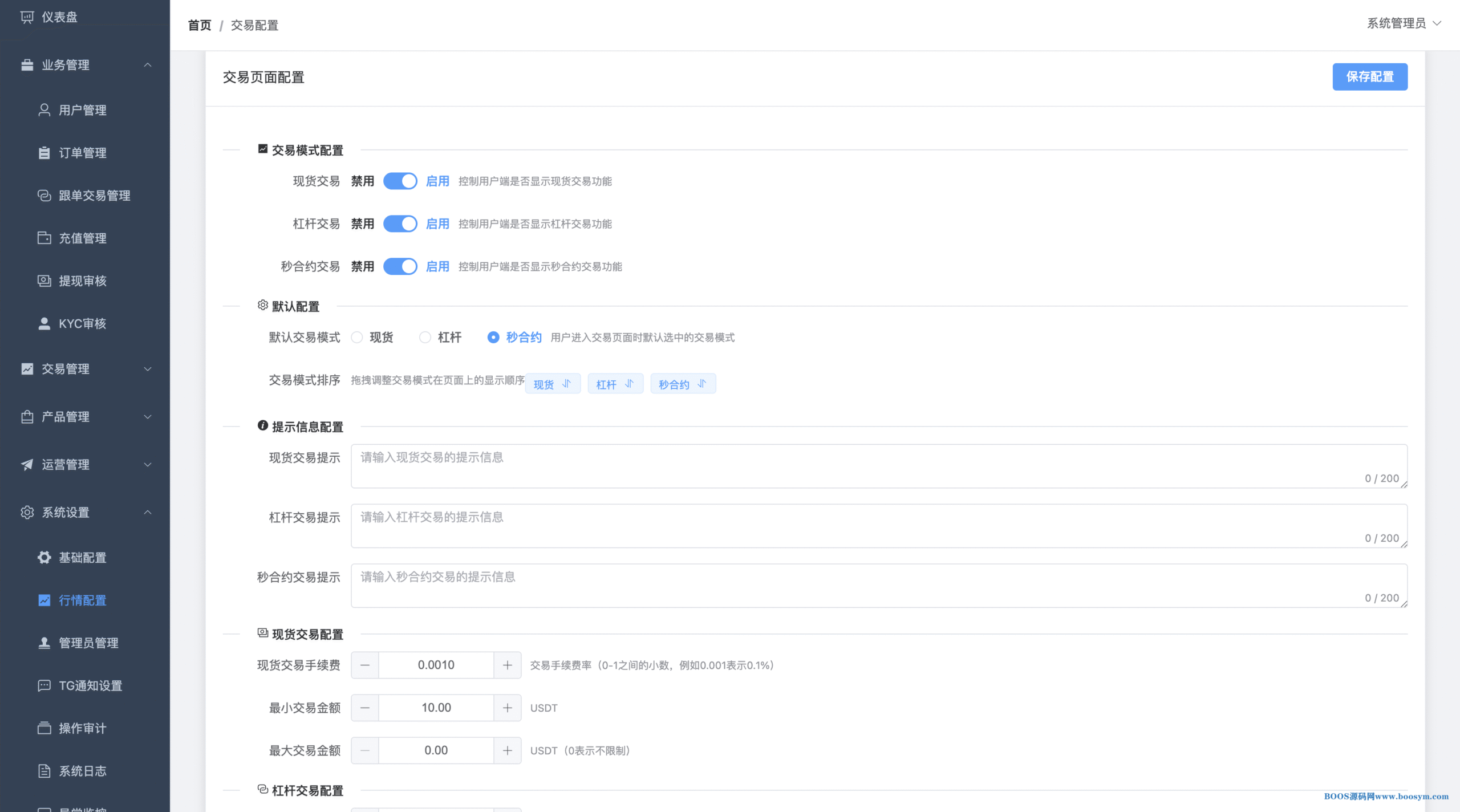1460x812 pixels.
Task: Click the withdrawal review icon
Action: coord(44,281)
